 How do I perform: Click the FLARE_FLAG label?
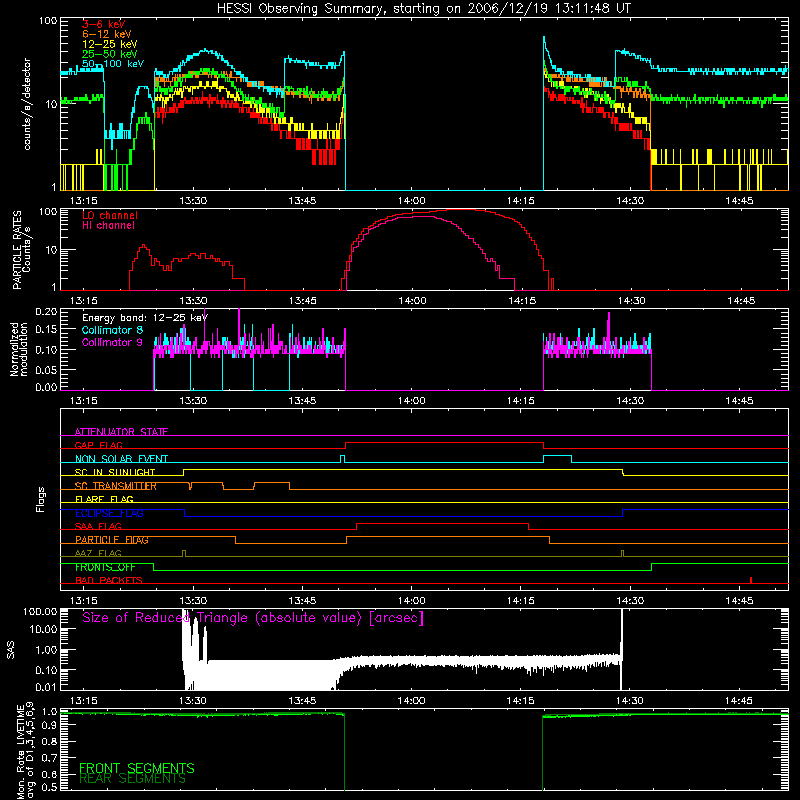[104, 499]
